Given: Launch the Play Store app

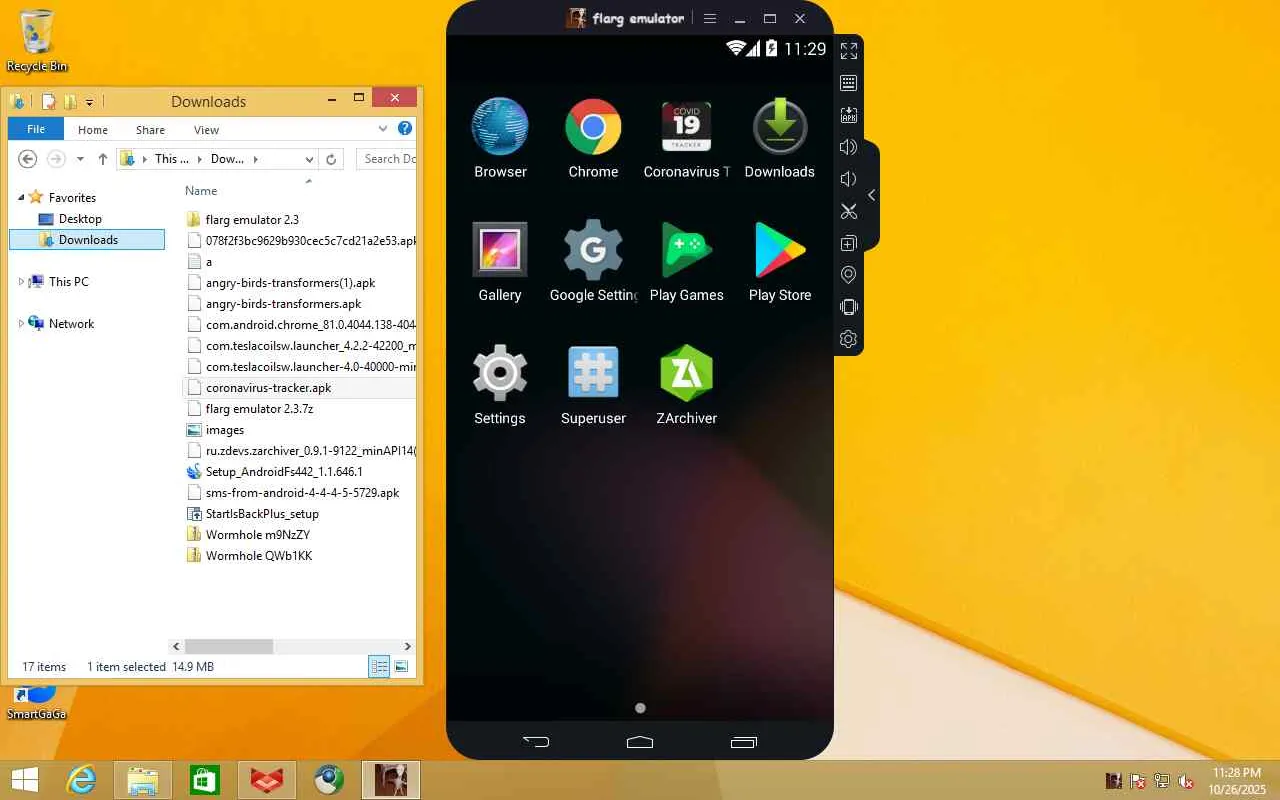Looking at the screenshot, I should 780,262.
